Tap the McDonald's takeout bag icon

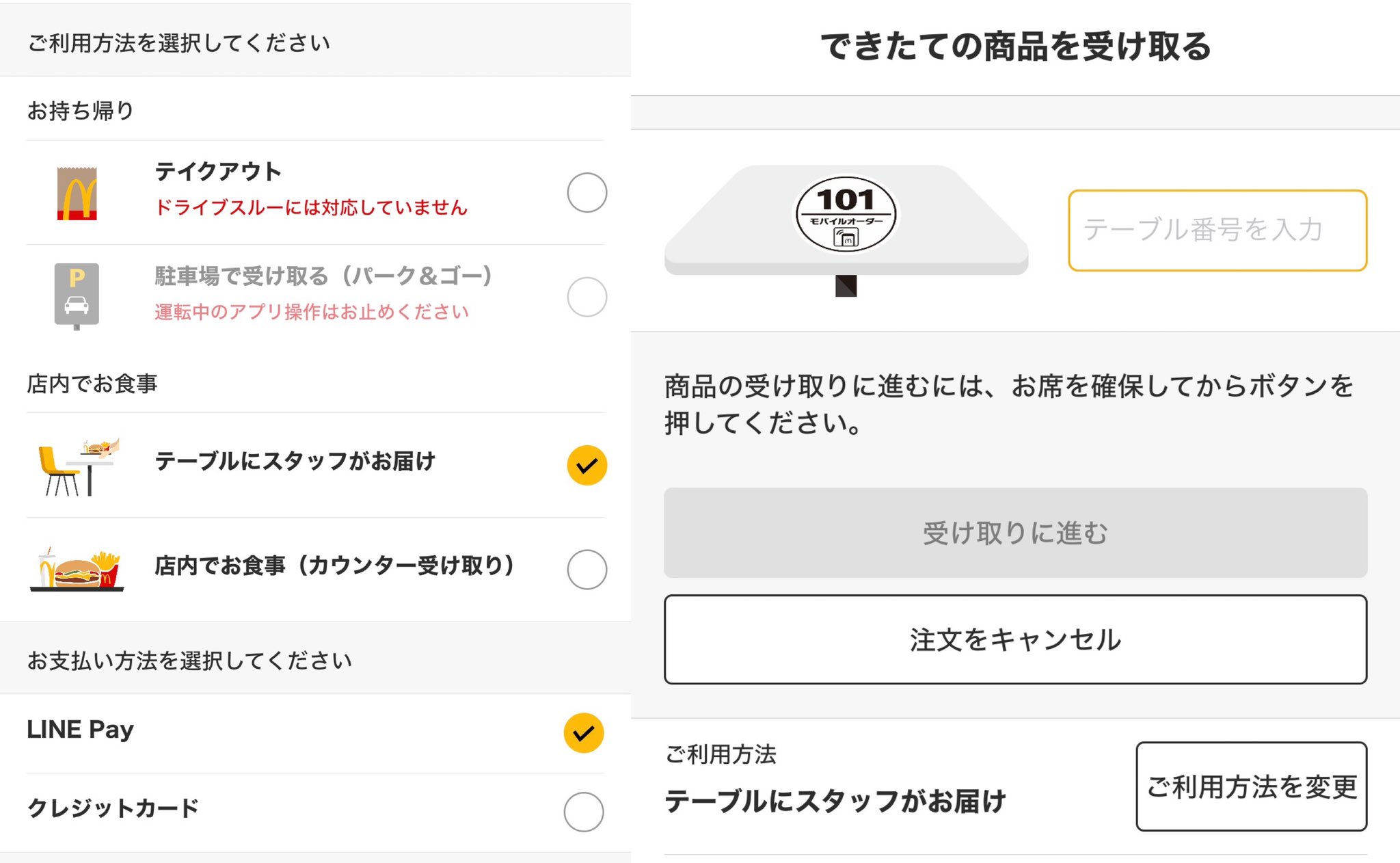click(x=77, y=193)
